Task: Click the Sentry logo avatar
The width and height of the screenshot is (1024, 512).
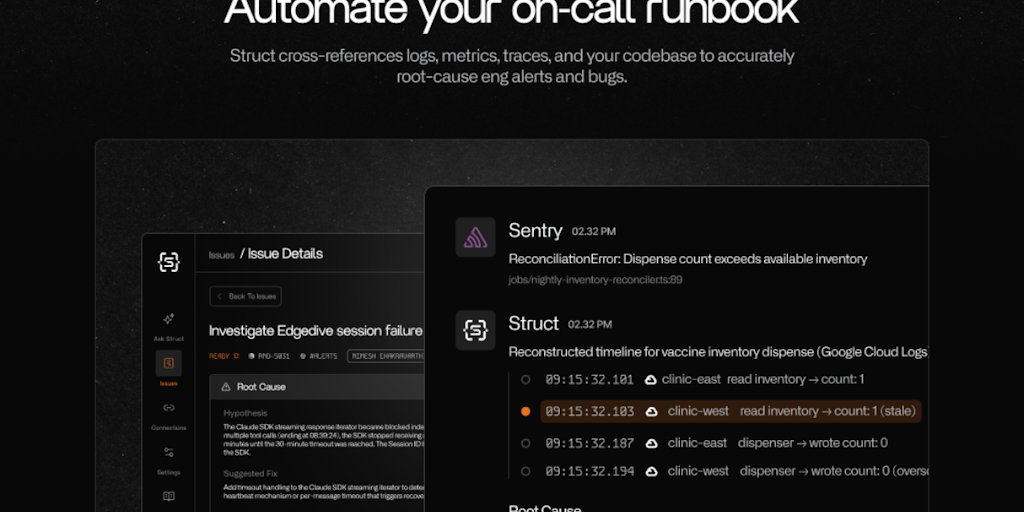Action: 475,237
